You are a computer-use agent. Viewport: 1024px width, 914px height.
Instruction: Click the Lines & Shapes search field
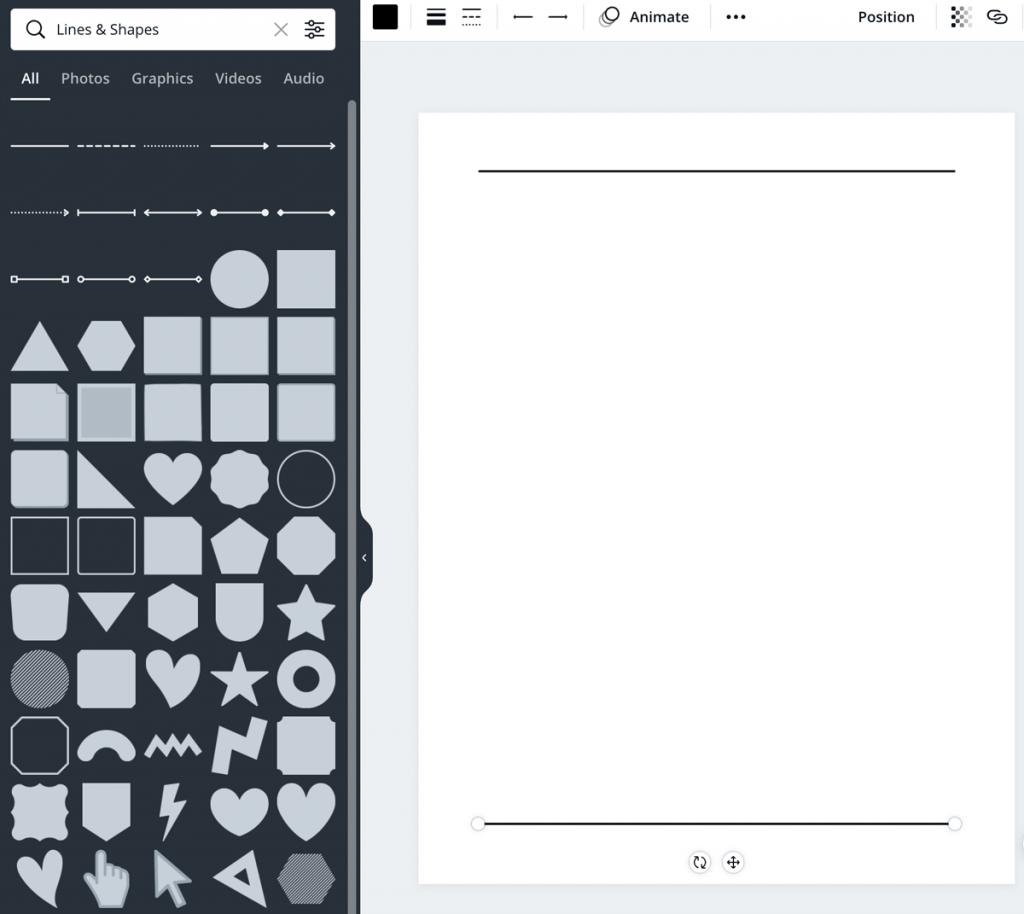[x=150, y=29]
